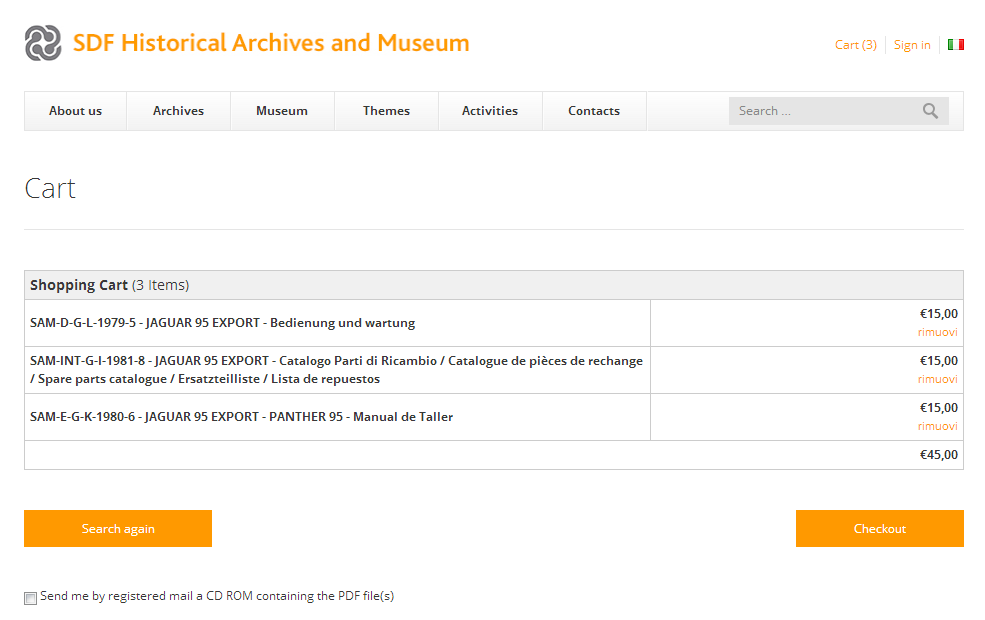985x620 pixels.
Task: Click the SDF interlocking logo icon
Action: click(x=43, y=43)
